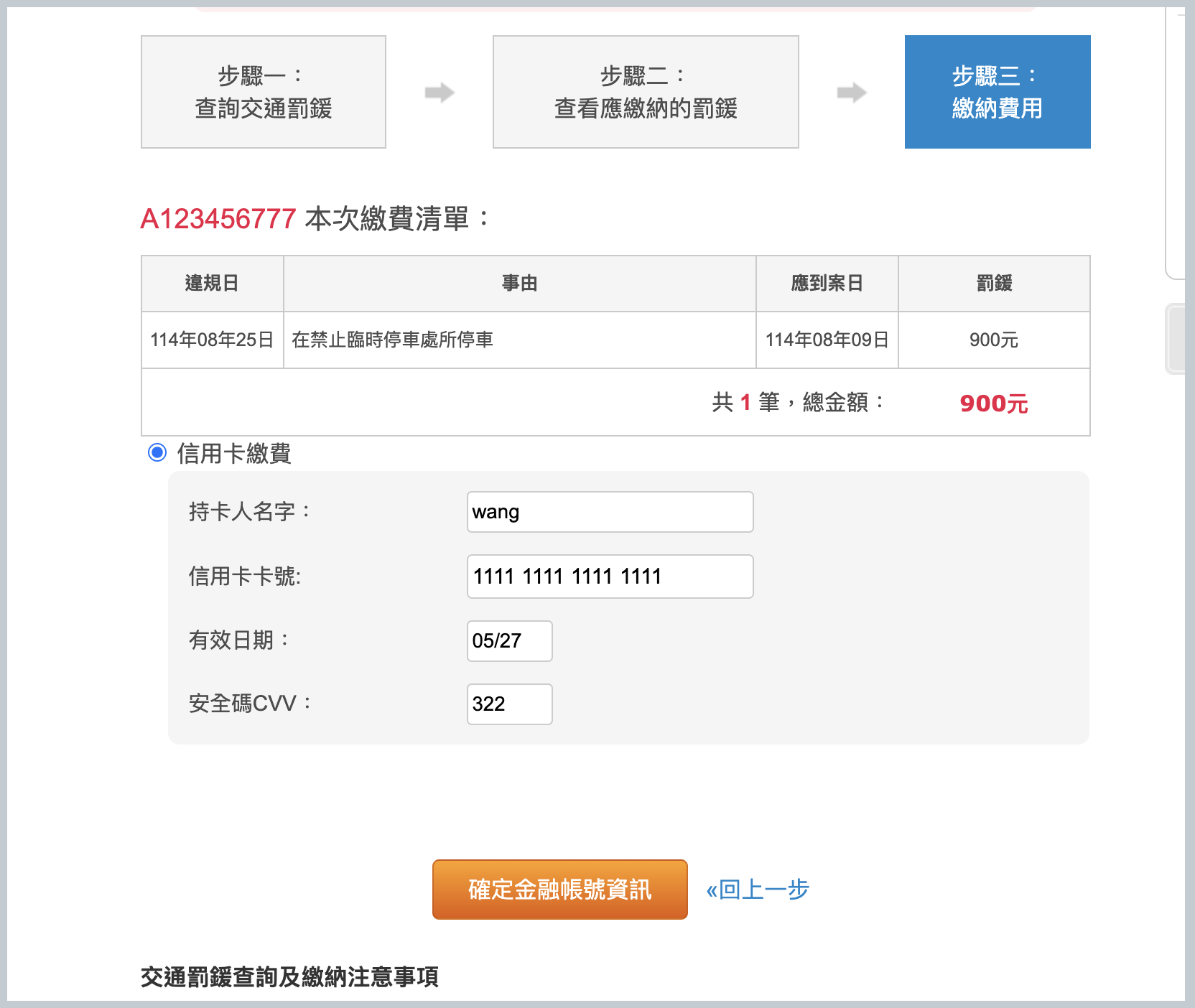Select the 信用卡繳費 radio button

tap(157, 453)
